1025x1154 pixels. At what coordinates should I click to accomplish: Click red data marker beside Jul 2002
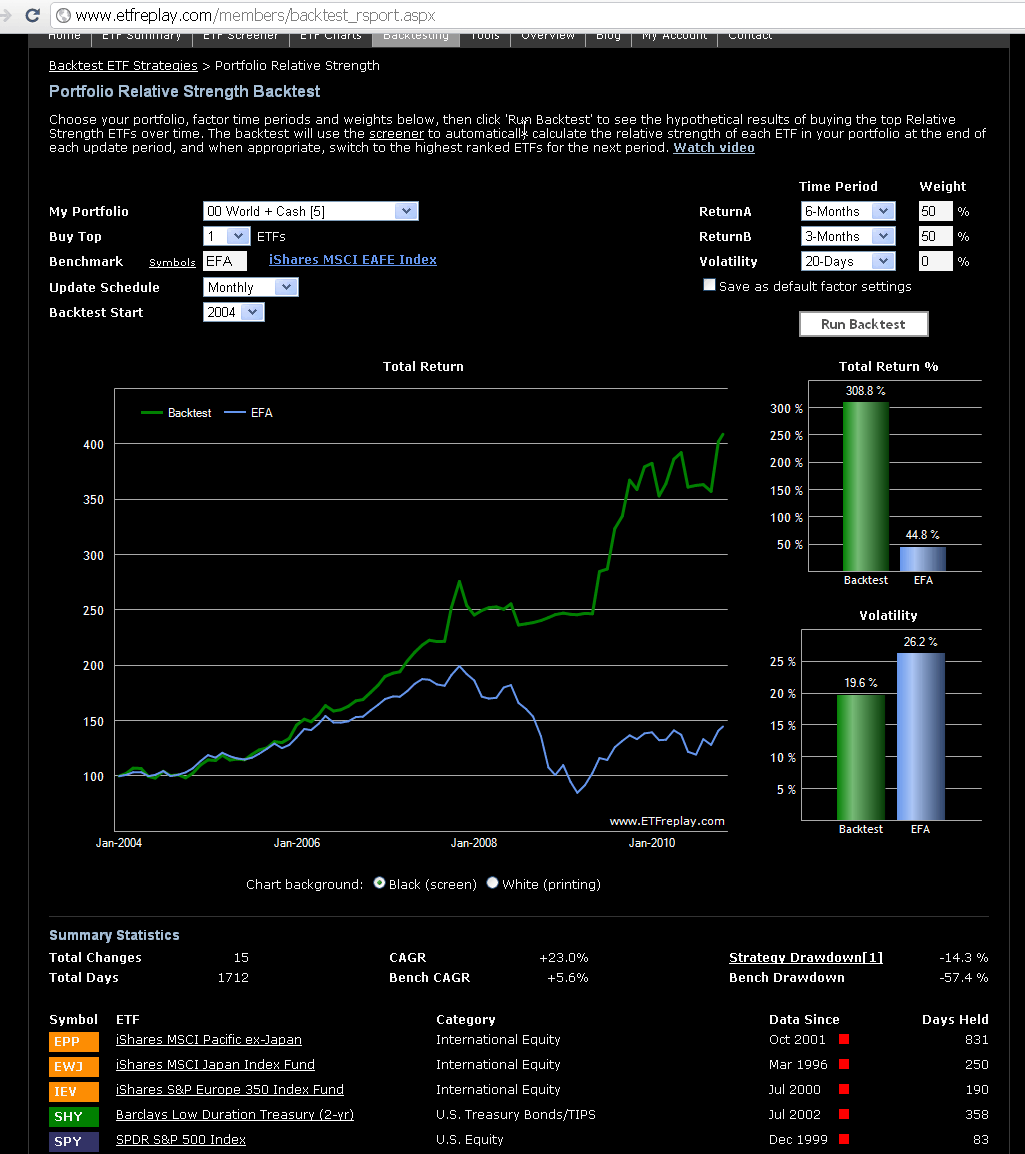[x=844, y=1114]
